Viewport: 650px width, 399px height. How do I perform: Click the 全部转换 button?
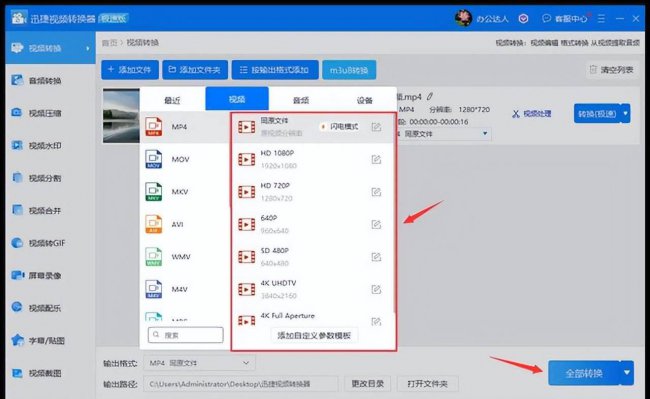[584, 373]
